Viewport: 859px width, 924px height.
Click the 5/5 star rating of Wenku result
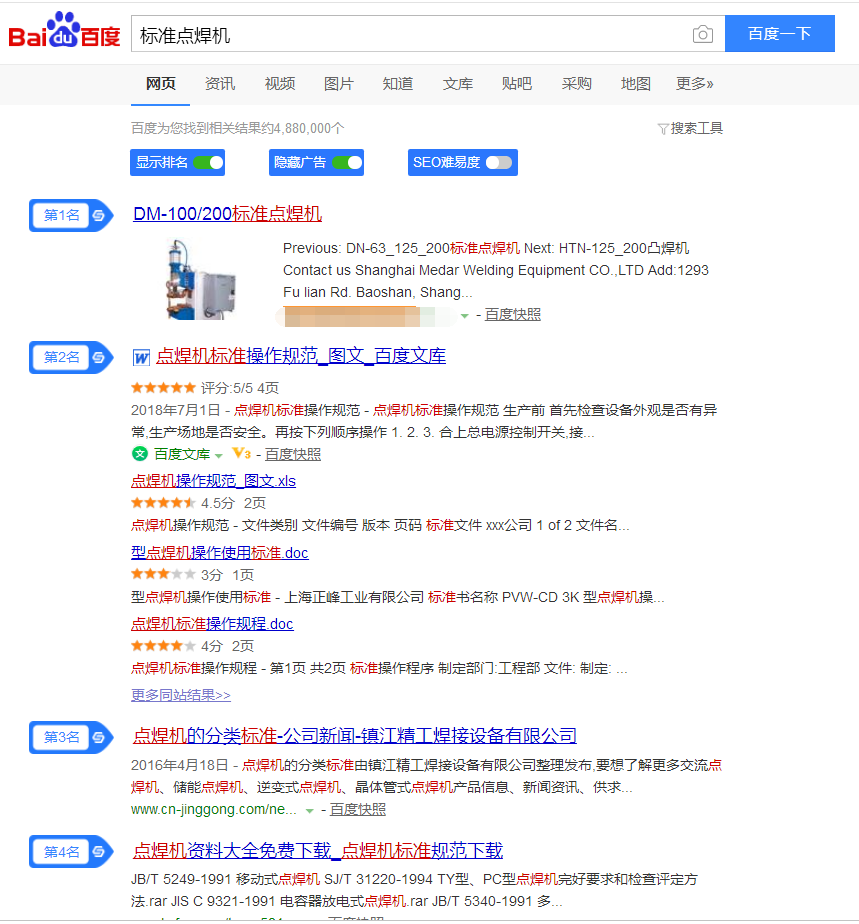pos(163,388)
